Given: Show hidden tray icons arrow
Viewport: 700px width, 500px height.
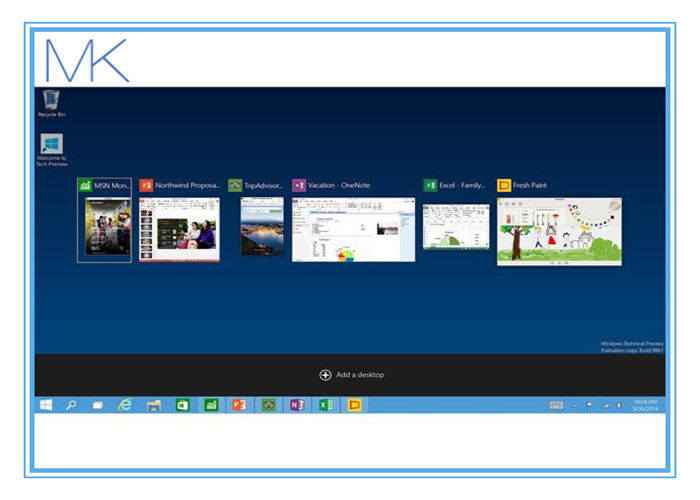Looking at the screenshot, I should pyautogui.click(x=575, y=406).
